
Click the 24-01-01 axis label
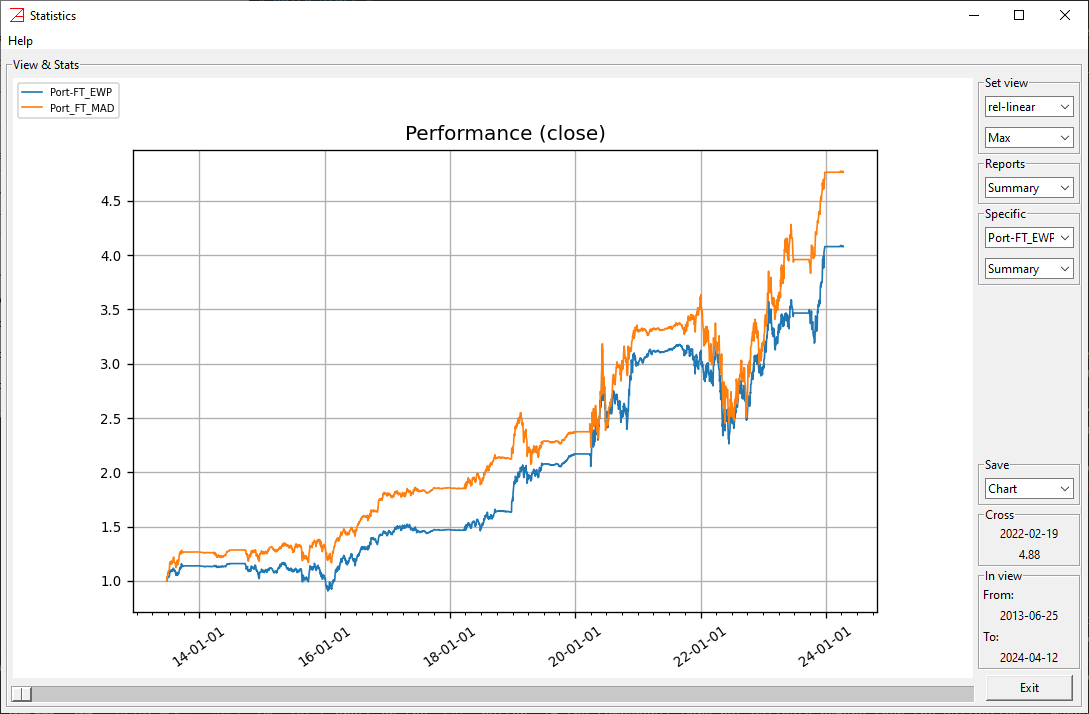[x=824, y=646]
